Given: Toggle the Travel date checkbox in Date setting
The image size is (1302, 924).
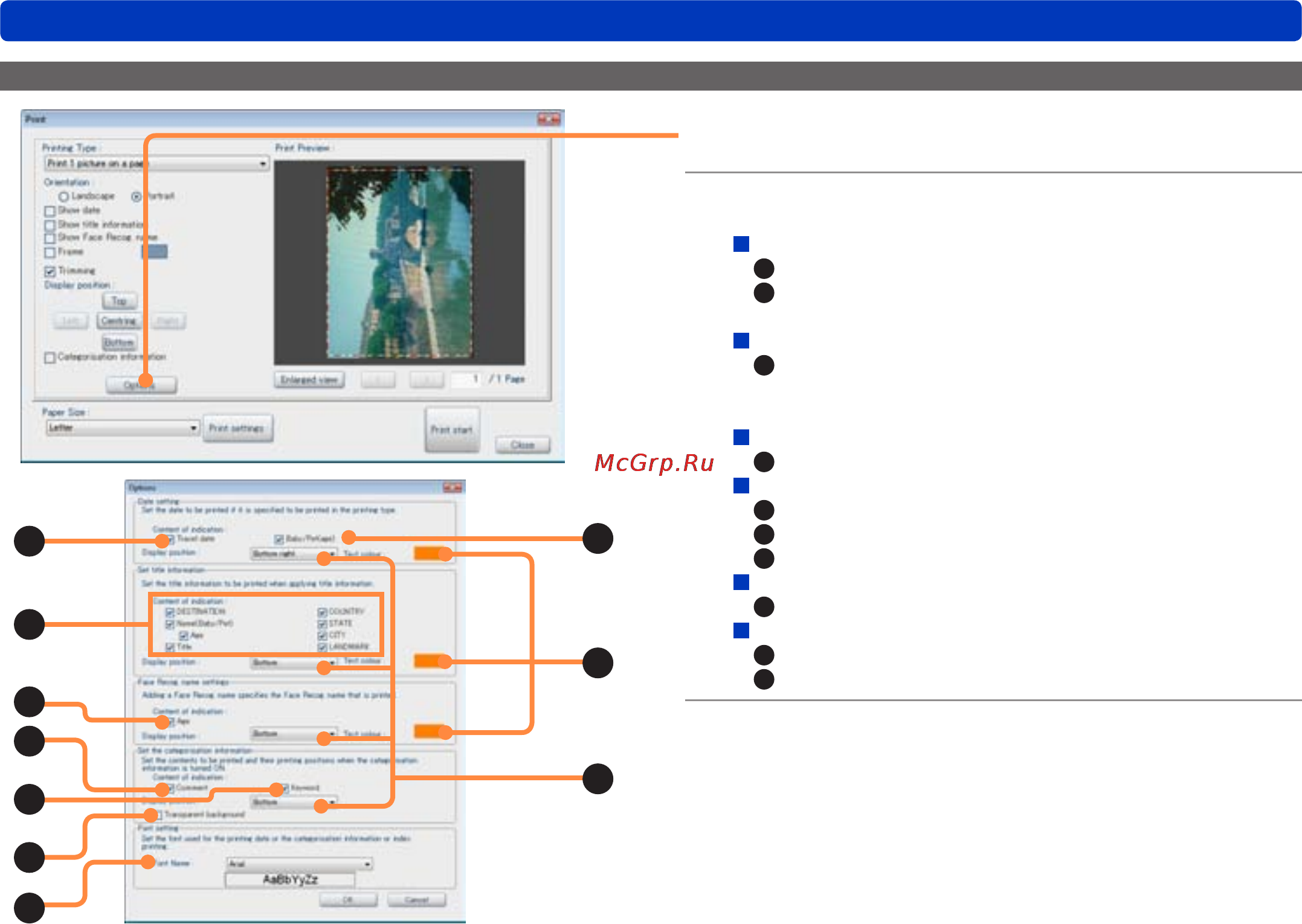Looking at the screenshot, I should (170, 539).
